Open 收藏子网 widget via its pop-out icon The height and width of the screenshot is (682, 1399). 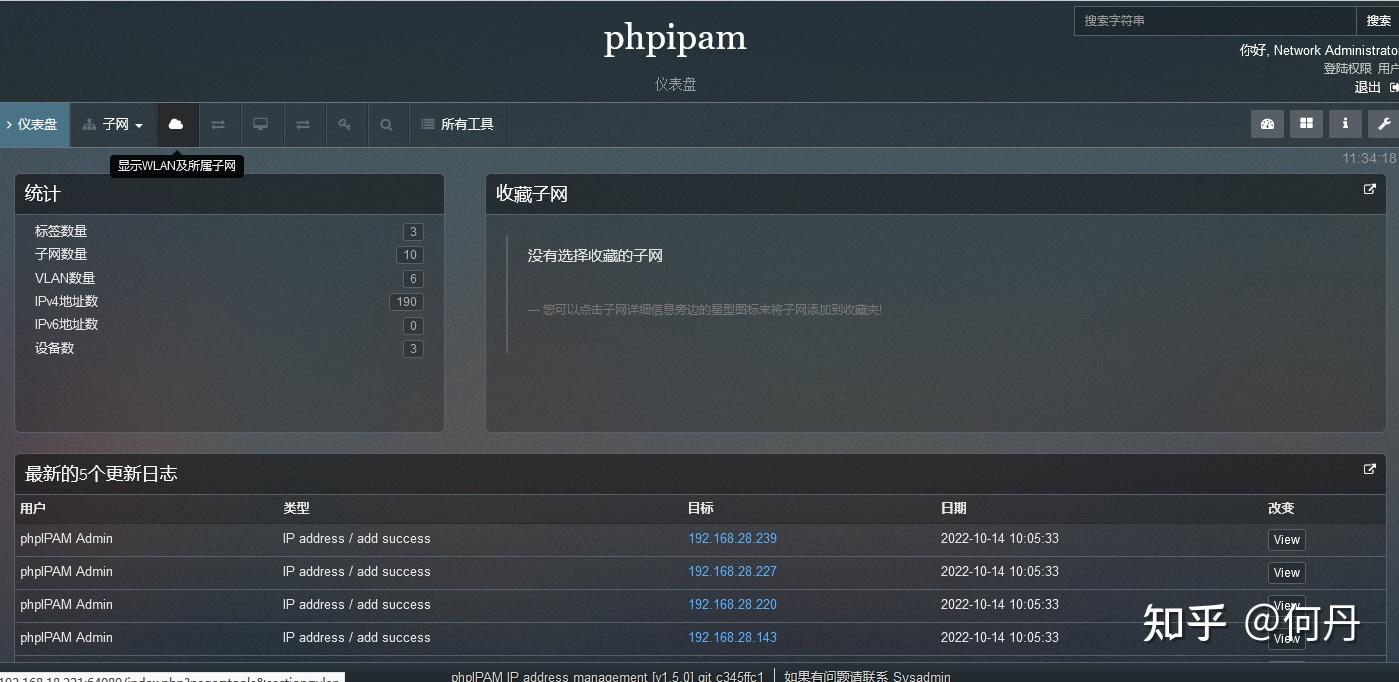1370,189
